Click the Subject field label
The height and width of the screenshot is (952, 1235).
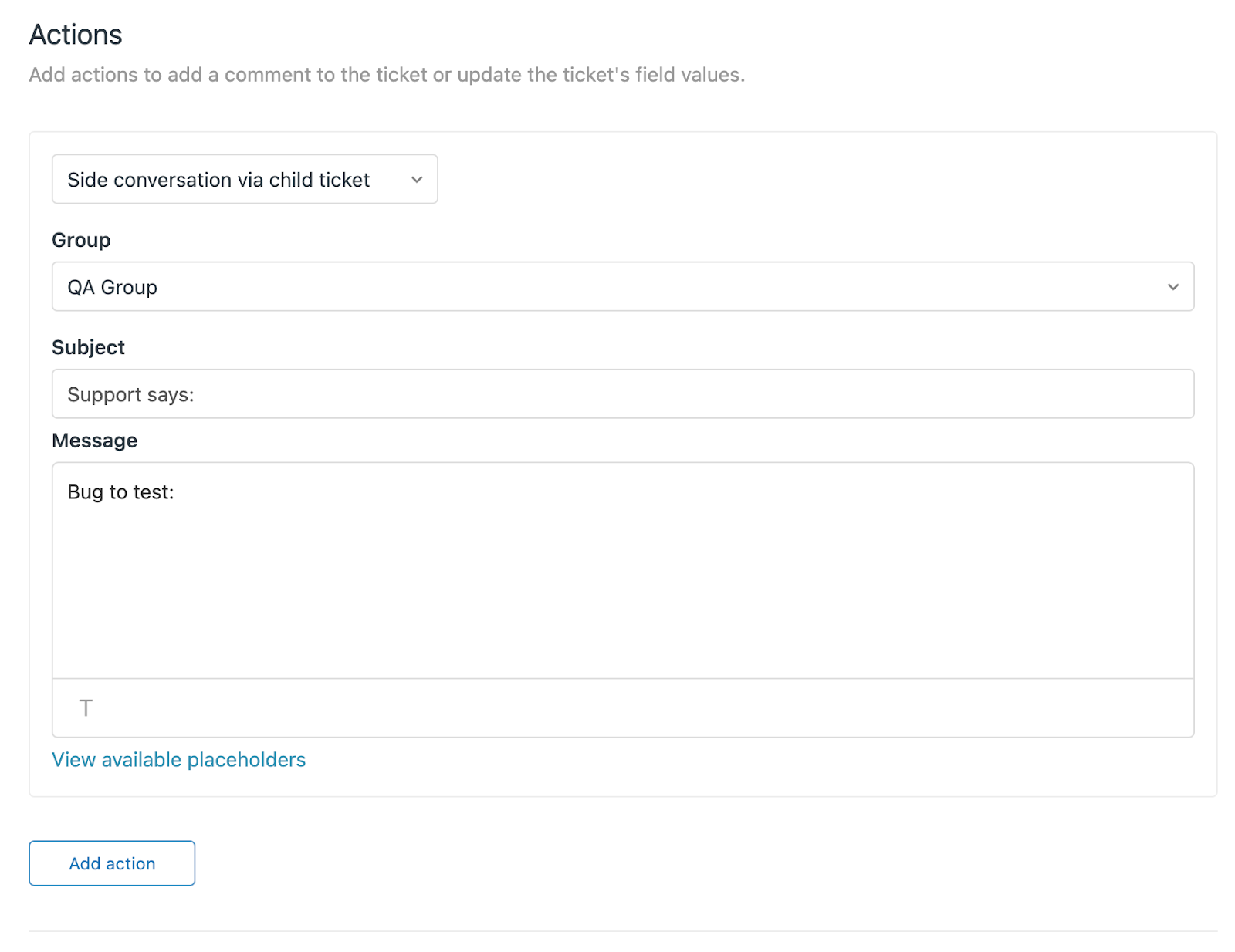[88, 347]
